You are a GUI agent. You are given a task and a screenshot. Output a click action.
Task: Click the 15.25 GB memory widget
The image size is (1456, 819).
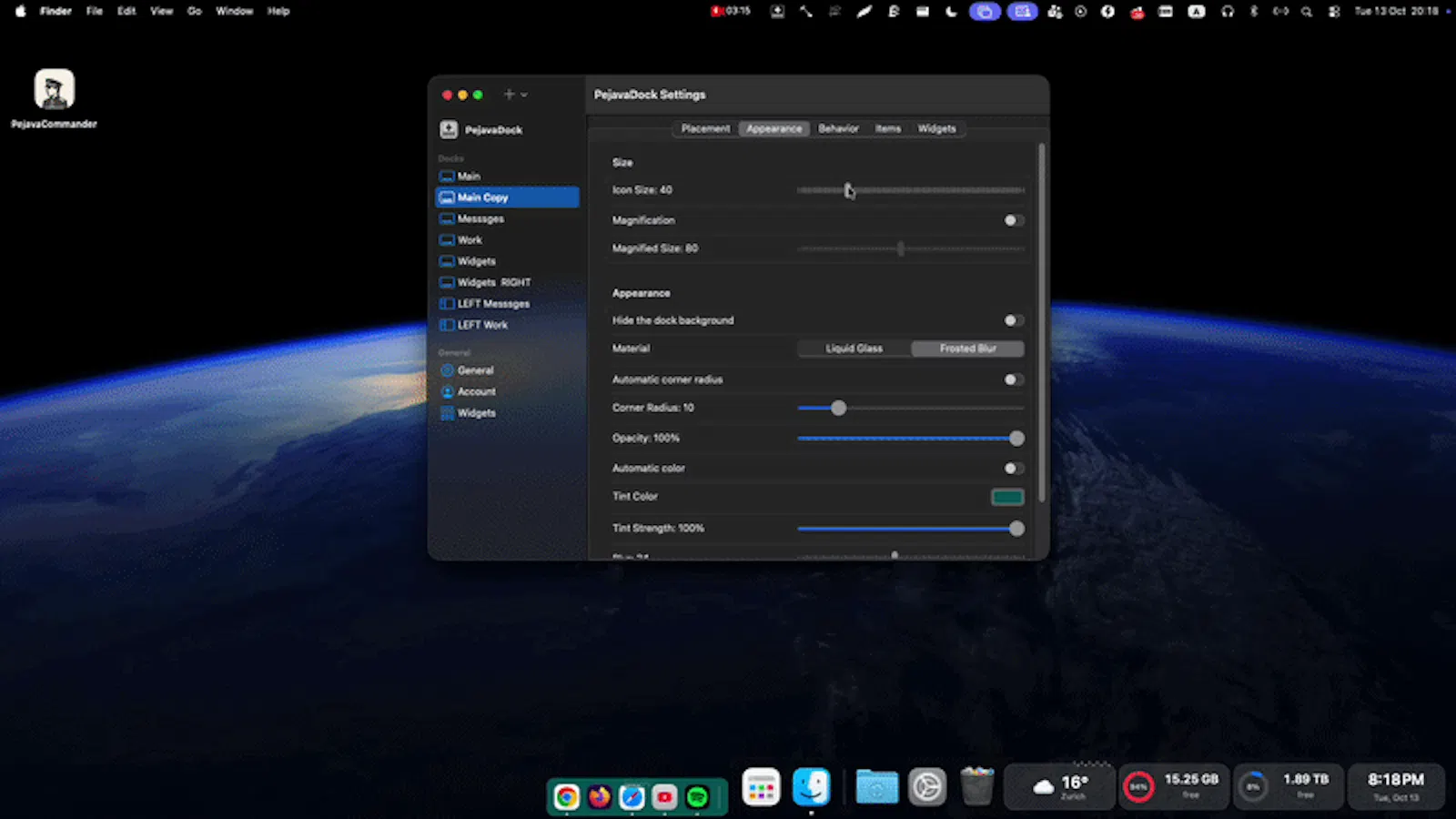[1173, 787]
